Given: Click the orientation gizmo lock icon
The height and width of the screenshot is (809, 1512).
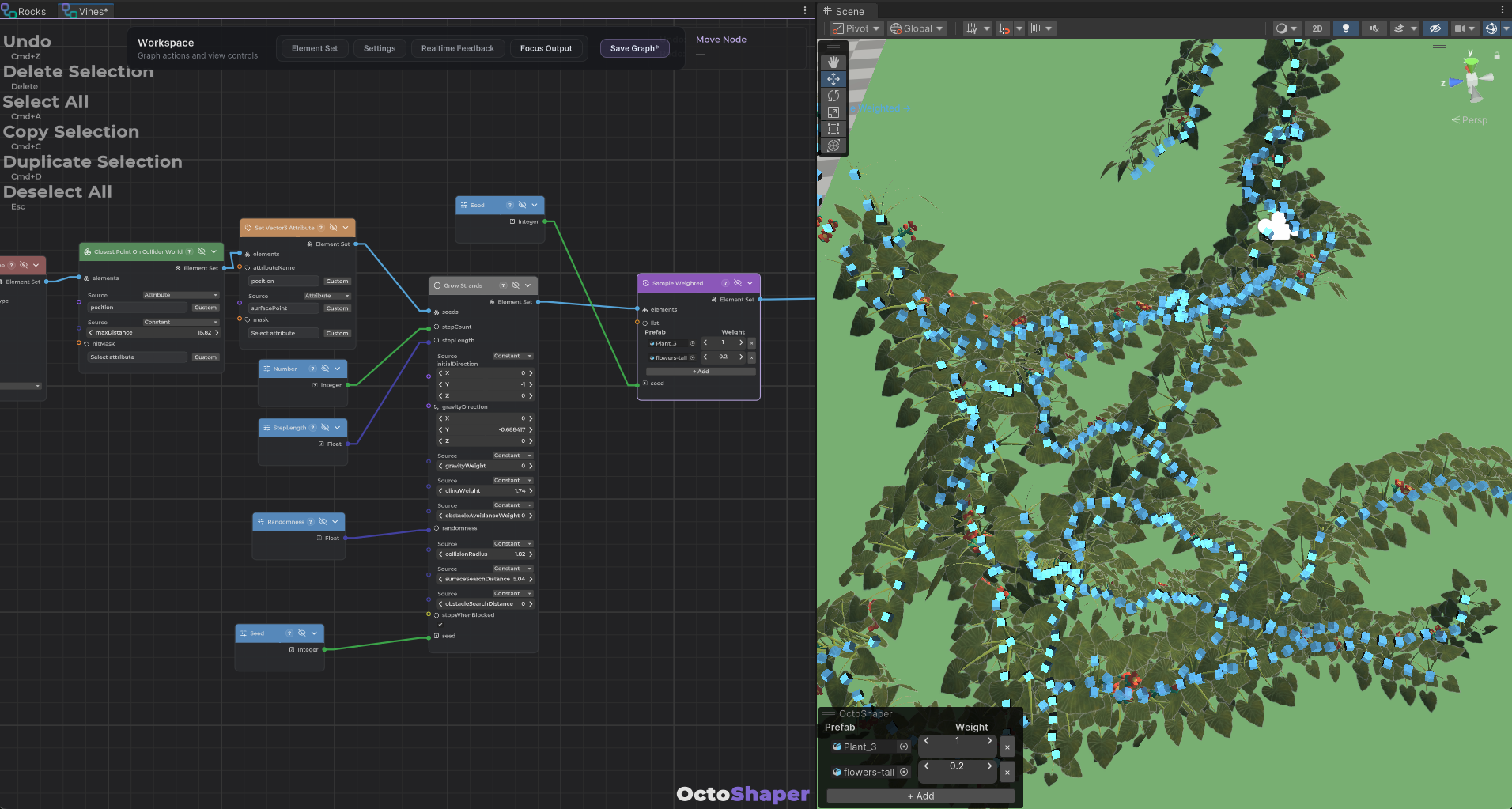Looking at the screenshot, I should pyautogui.click(x=1497, y=55).
